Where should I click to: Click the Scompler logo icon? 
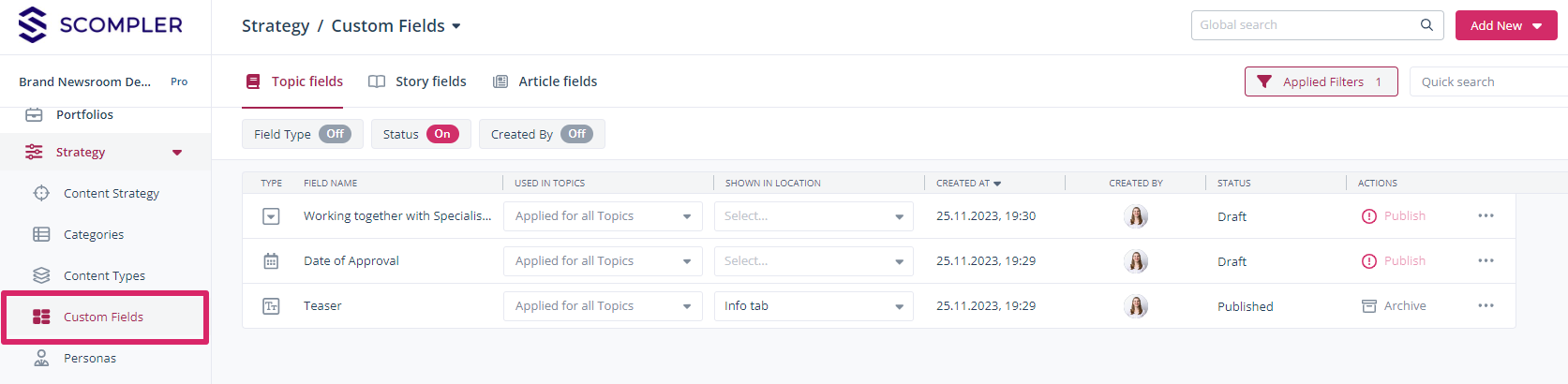click(x=33, y=25)
